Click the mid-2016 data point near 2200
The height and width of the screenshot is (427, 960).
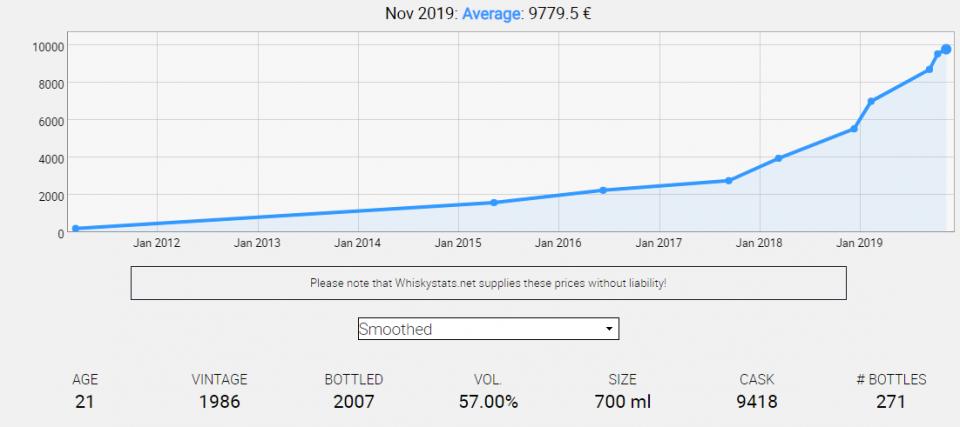point(603,190)
